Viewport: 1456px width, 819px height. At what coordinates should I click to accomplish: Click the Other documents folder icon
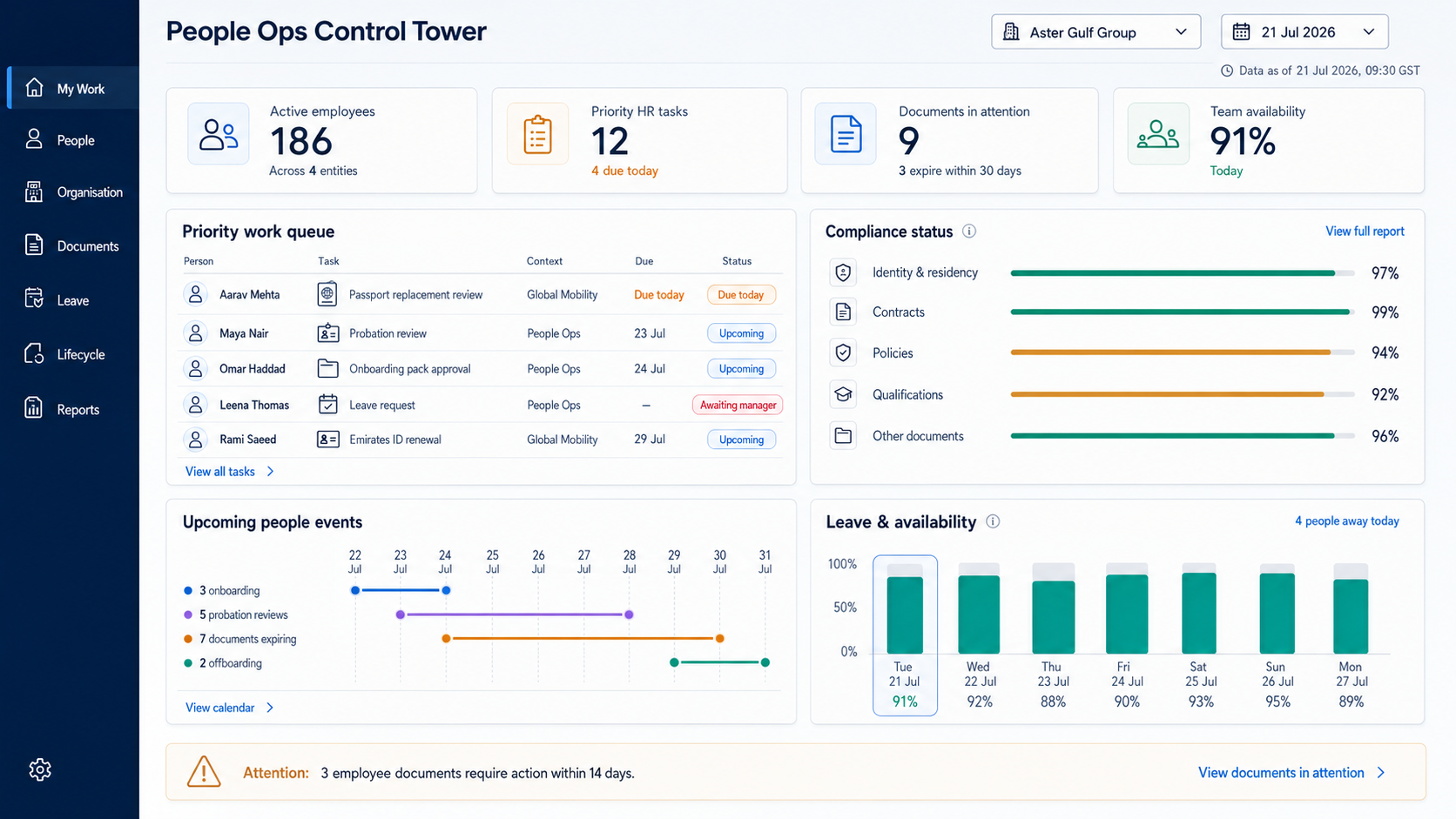(843, 435)
